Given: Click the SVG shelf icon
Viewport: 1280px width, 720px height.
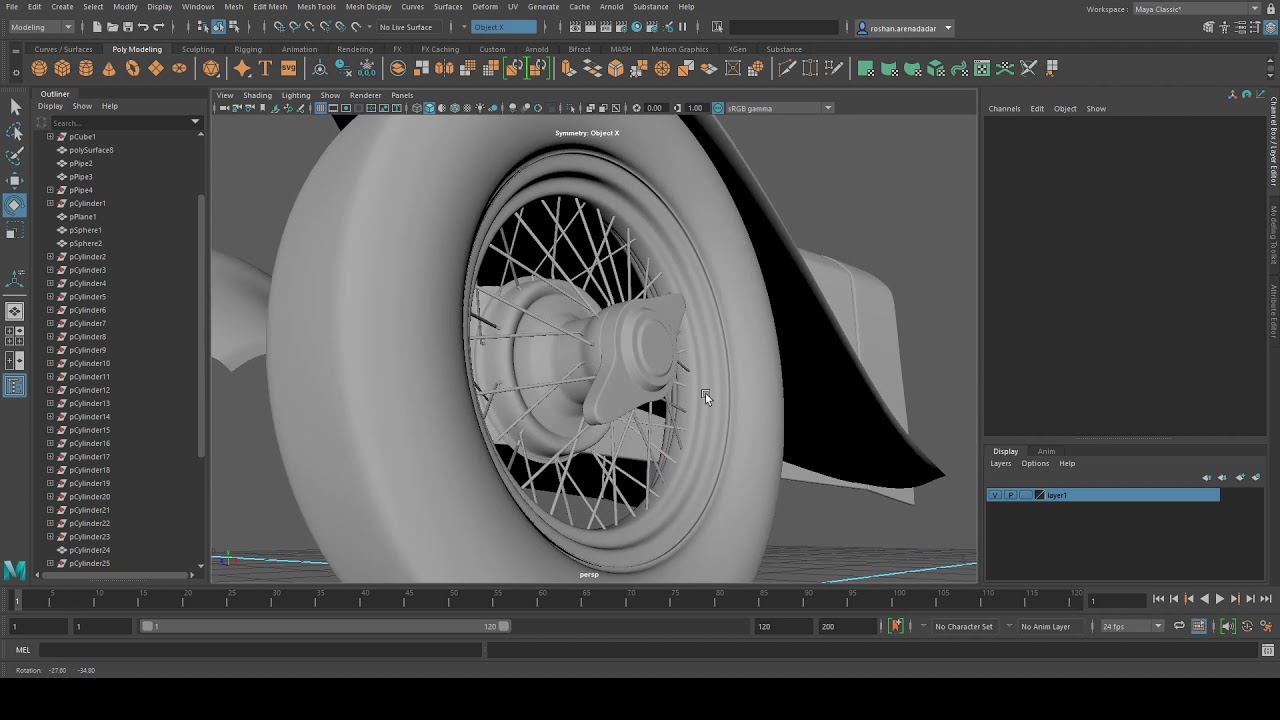Looking at the screenshot, I should pos(288,68).
